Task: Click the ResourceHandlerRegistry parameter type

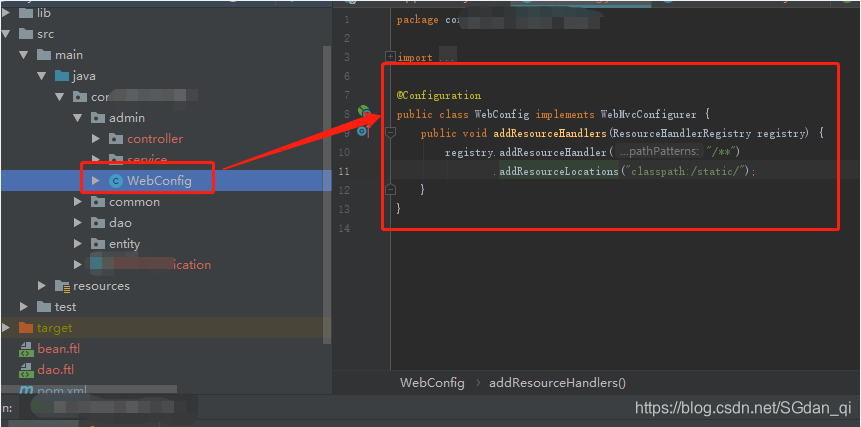Action: click(680, 133)
